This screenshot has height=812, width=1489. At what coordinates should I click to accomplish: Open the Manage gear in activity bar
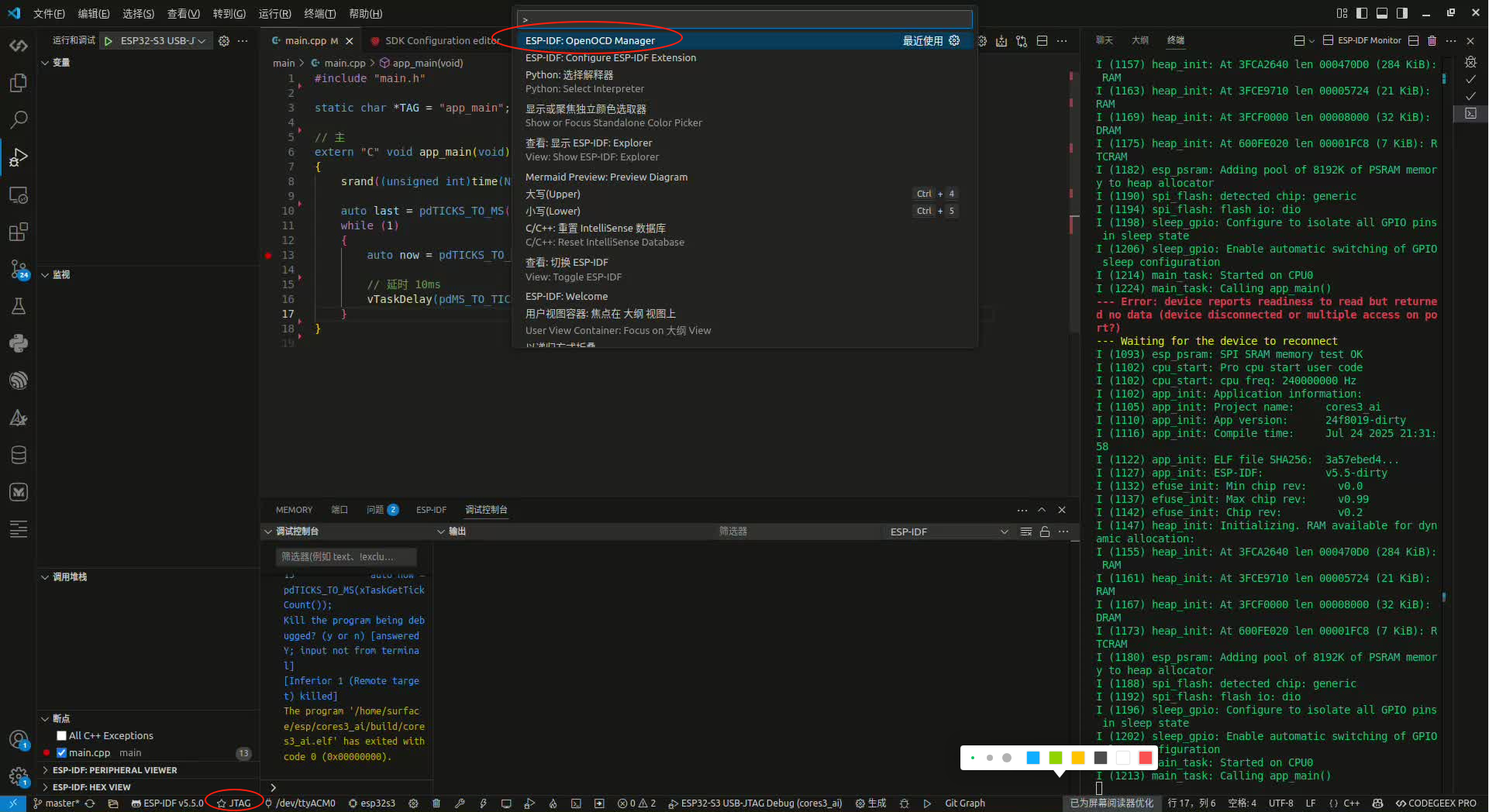(x=19, y=776)
